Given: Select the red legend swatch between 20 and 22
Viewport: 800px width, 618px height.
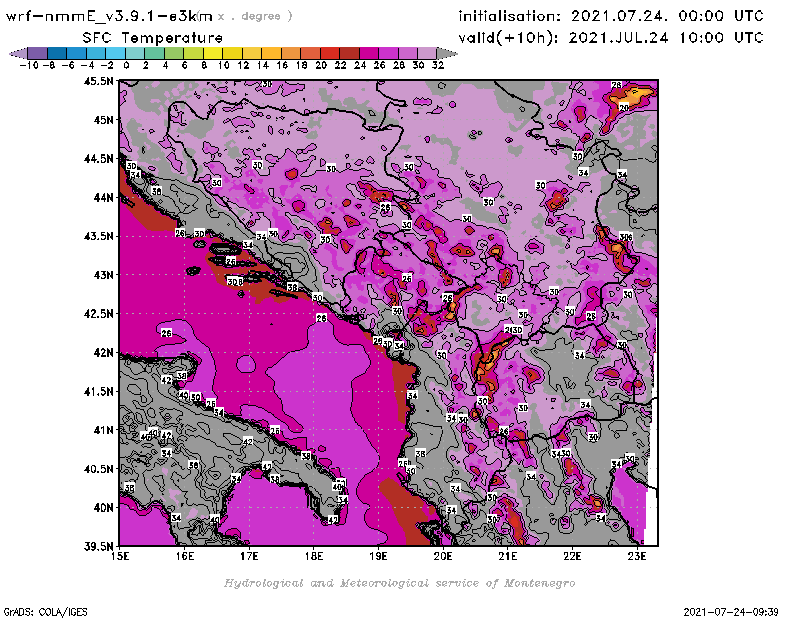Looking at the screenshot, I should point(330,53).
